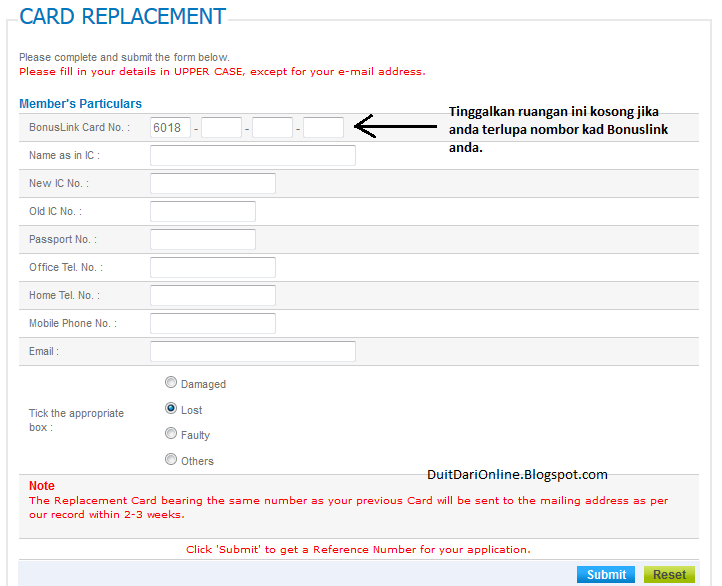Select the Old IC No. input box
This screenshot has height=586, width=722.
pos(203,212)
